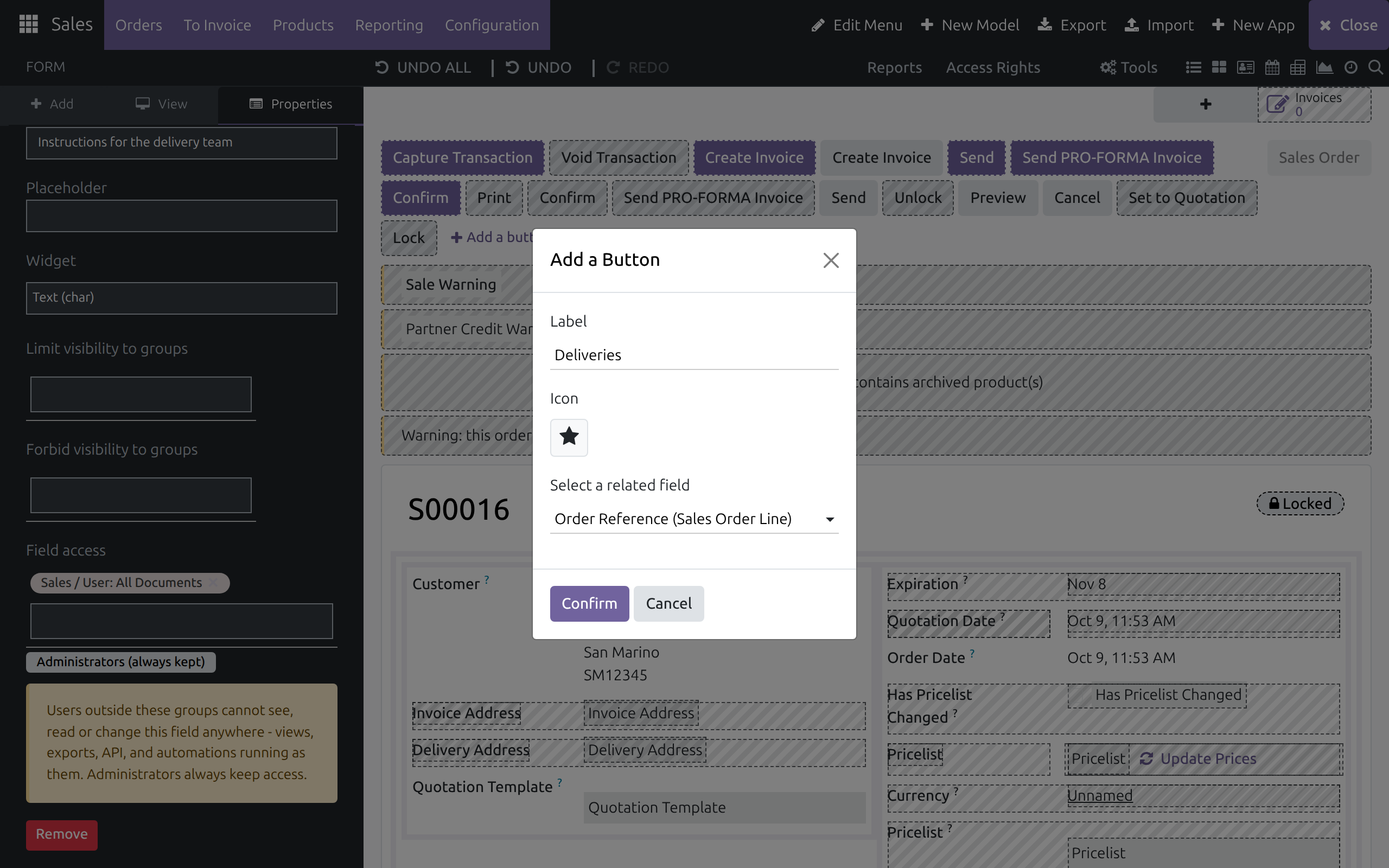Select the Properties tab
Screen dimensions: 1389x868
tap(290, 105)
